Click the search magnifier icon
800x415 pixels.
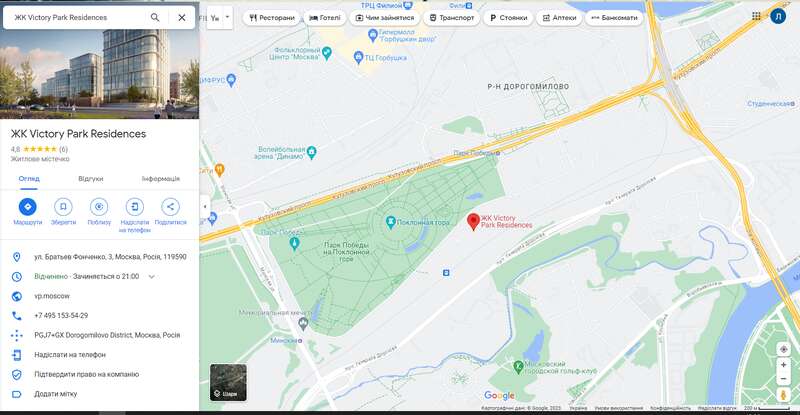pyautogui.click(x=155, y=17)
